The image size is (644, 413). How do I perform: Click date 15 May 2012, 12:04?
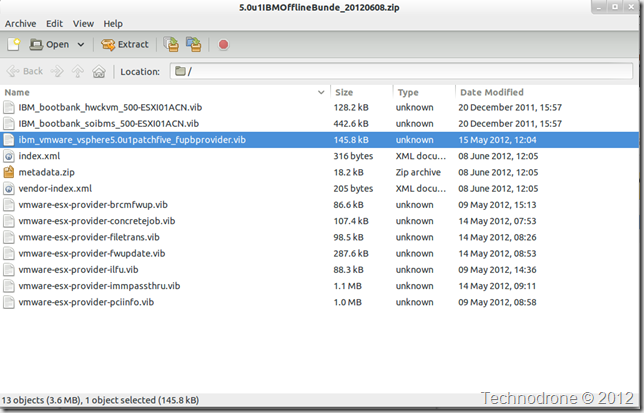(497, 140)
